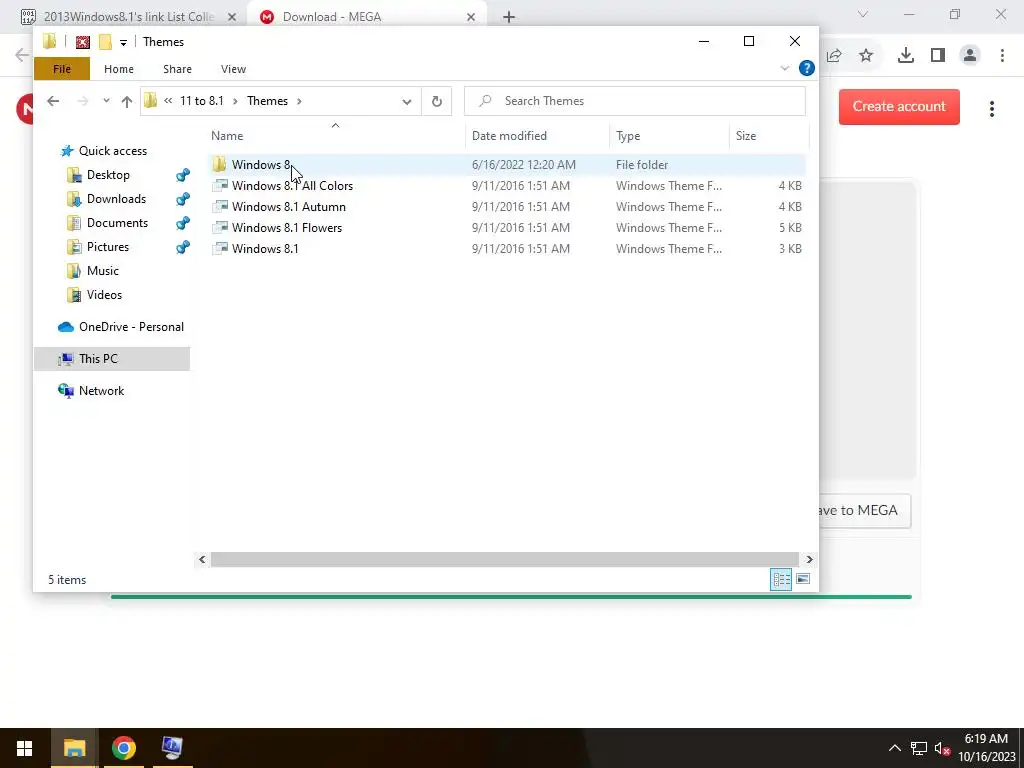Click in Search Themes field

(x=635, y=101)
